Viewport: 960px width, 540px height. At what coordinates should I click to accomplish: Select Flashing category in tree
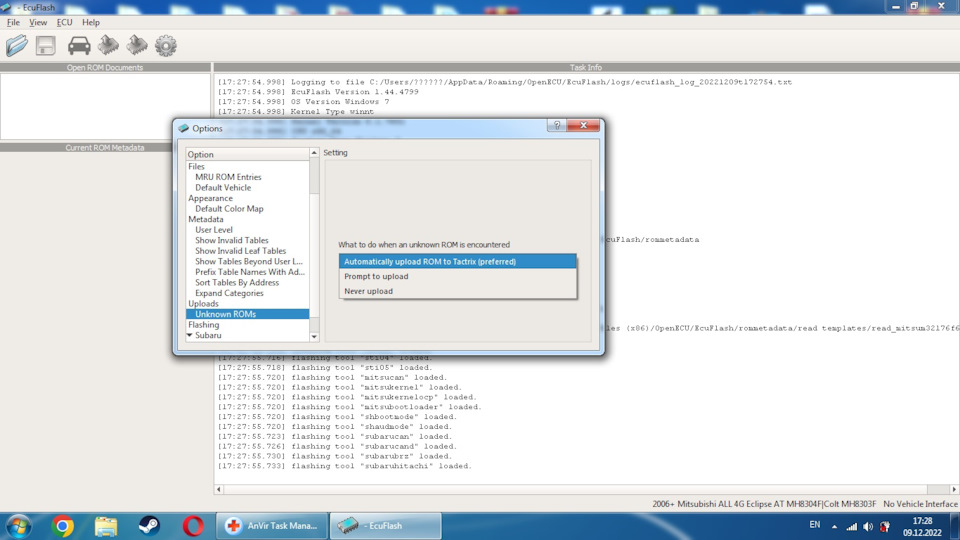point(203,324)
